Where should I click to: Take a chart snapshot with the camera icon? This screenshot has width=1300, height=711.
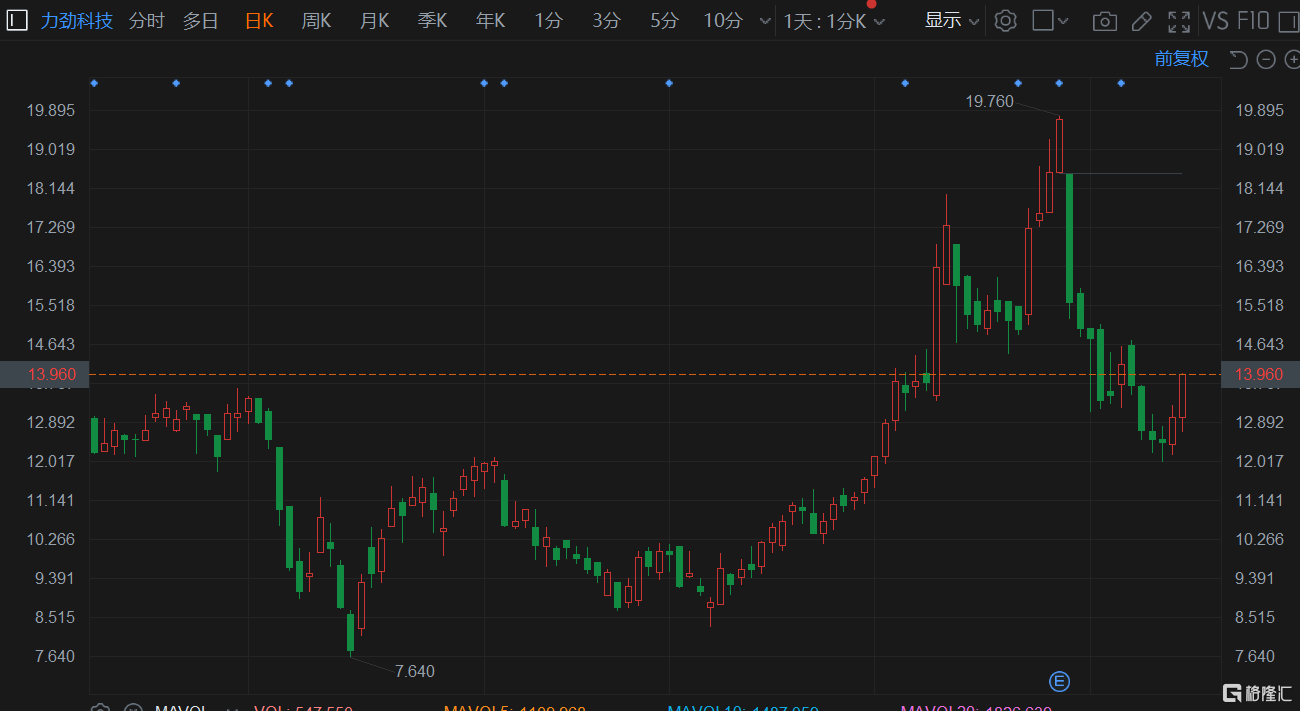click(1105, 21)
